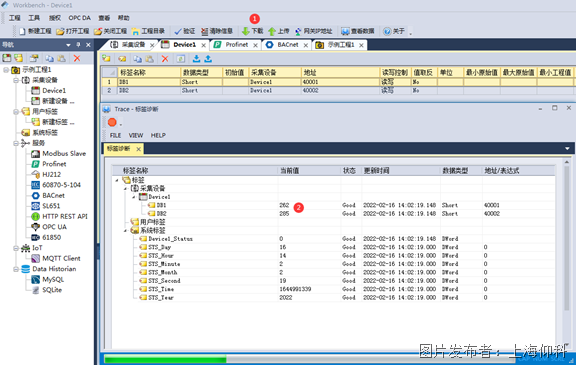
Task: Click the blue import arrow icon in tag toolbar
Action: pos(197,58)
